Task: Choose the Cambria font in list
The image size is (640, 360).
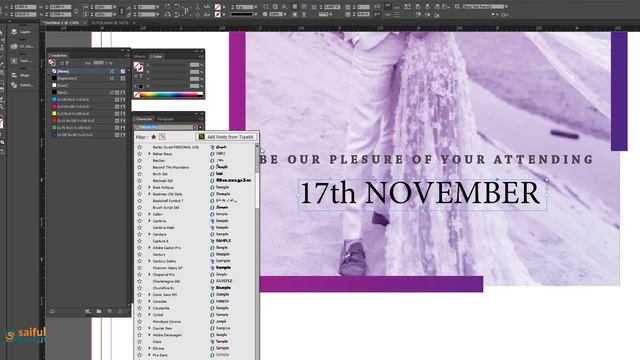Action: coord(159,221)
